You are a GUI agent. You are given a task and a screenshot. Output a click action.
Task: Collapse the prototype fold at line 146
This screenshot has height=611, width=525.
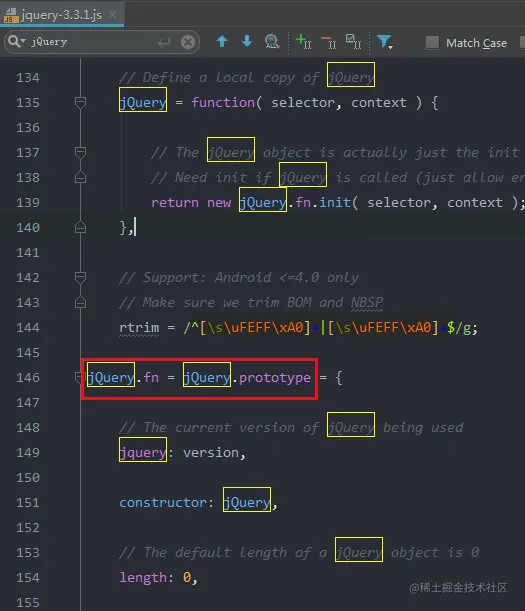[78, 377]
